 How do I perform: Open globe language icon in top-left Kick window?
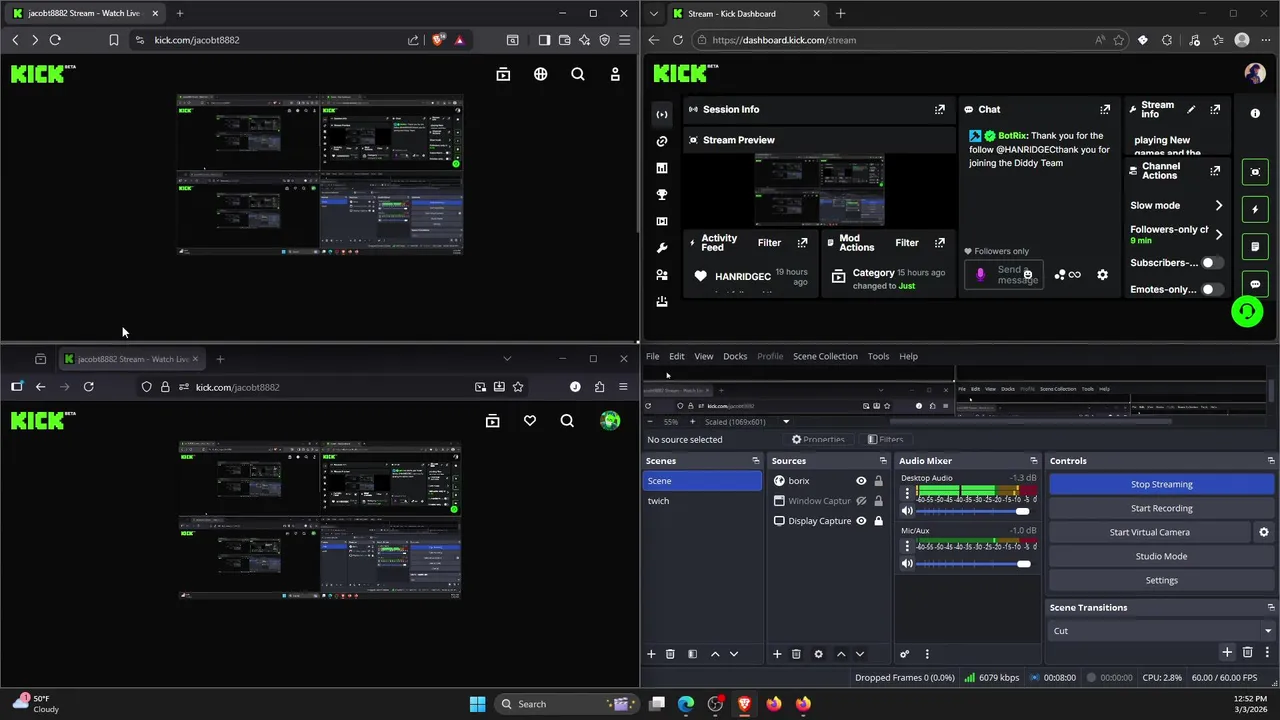tap(541, 74)
